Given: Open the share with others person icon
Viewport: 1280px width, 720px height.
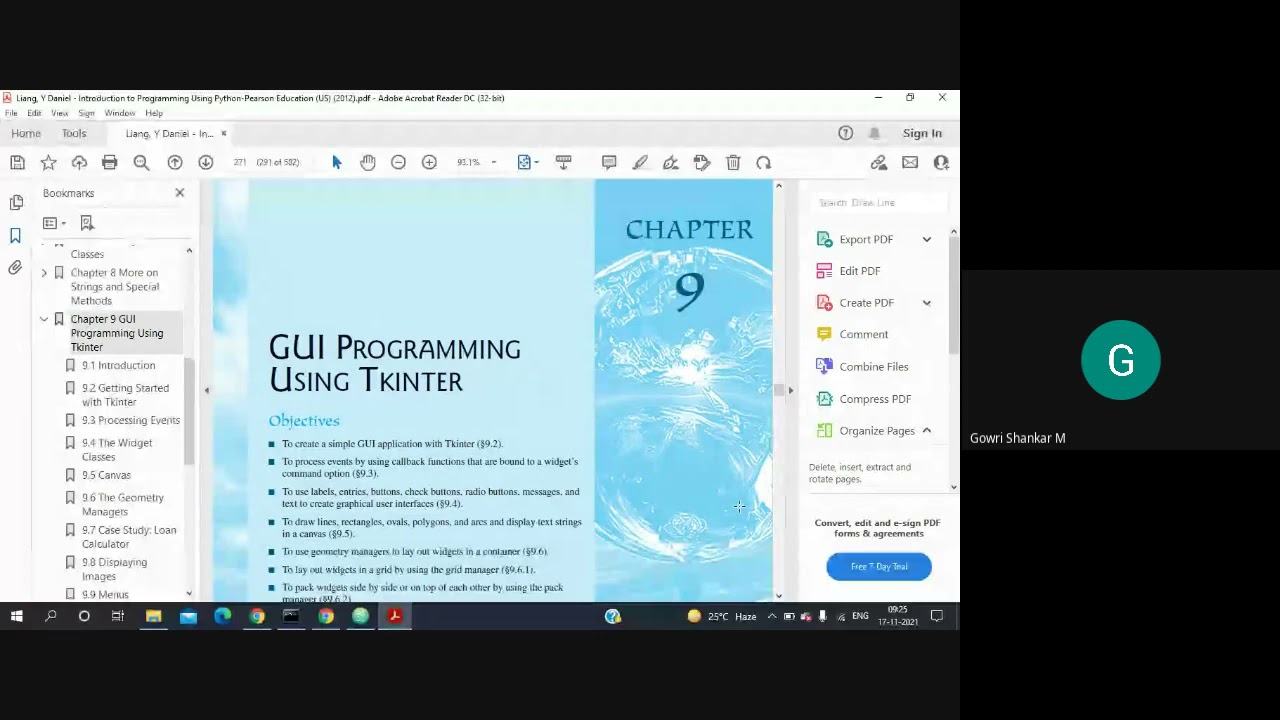Looking at the screenshot, I should click(941, 163).
